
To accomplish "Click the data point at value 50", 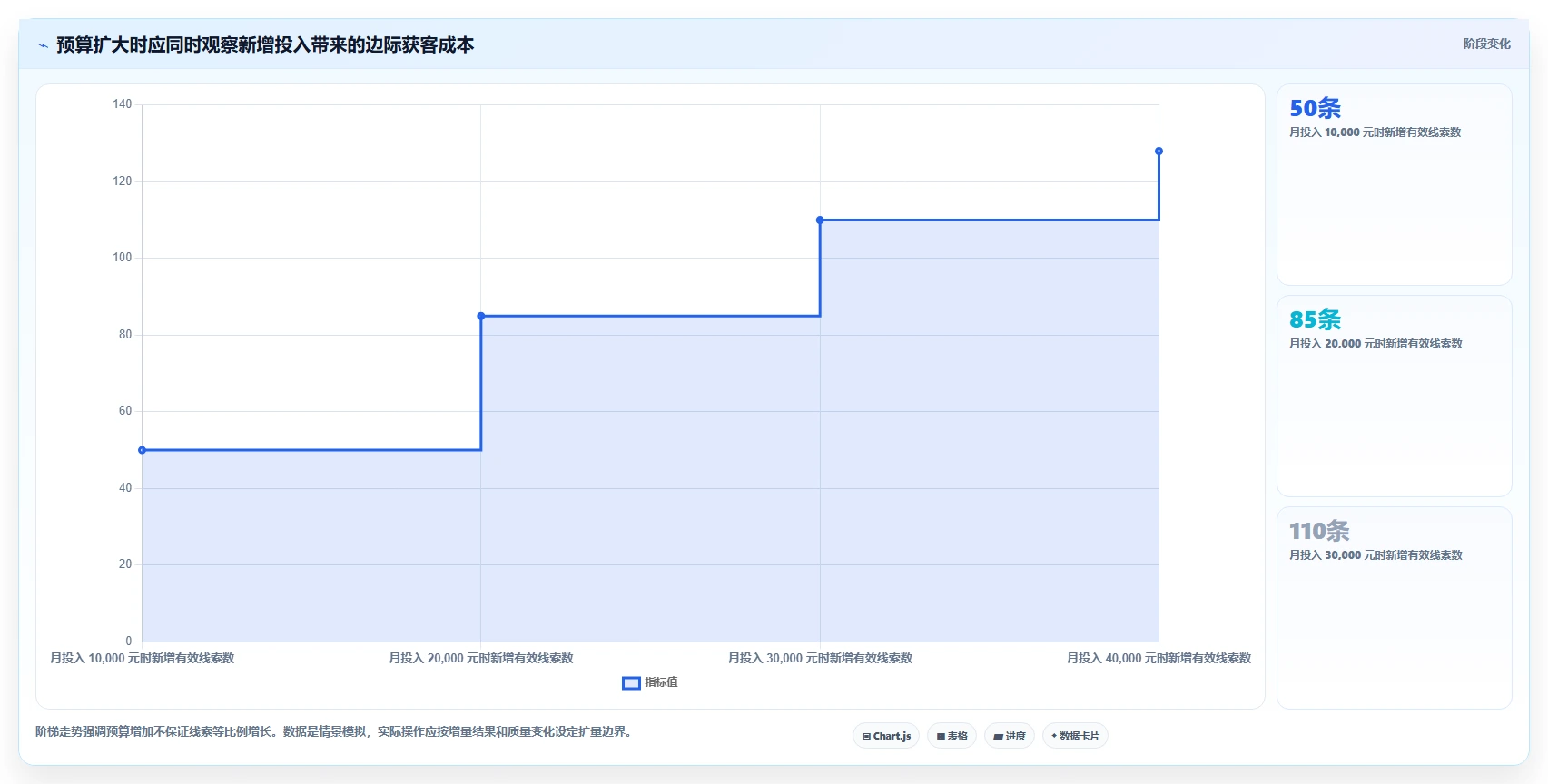I will pyautogui.click(x=142, y=450).
